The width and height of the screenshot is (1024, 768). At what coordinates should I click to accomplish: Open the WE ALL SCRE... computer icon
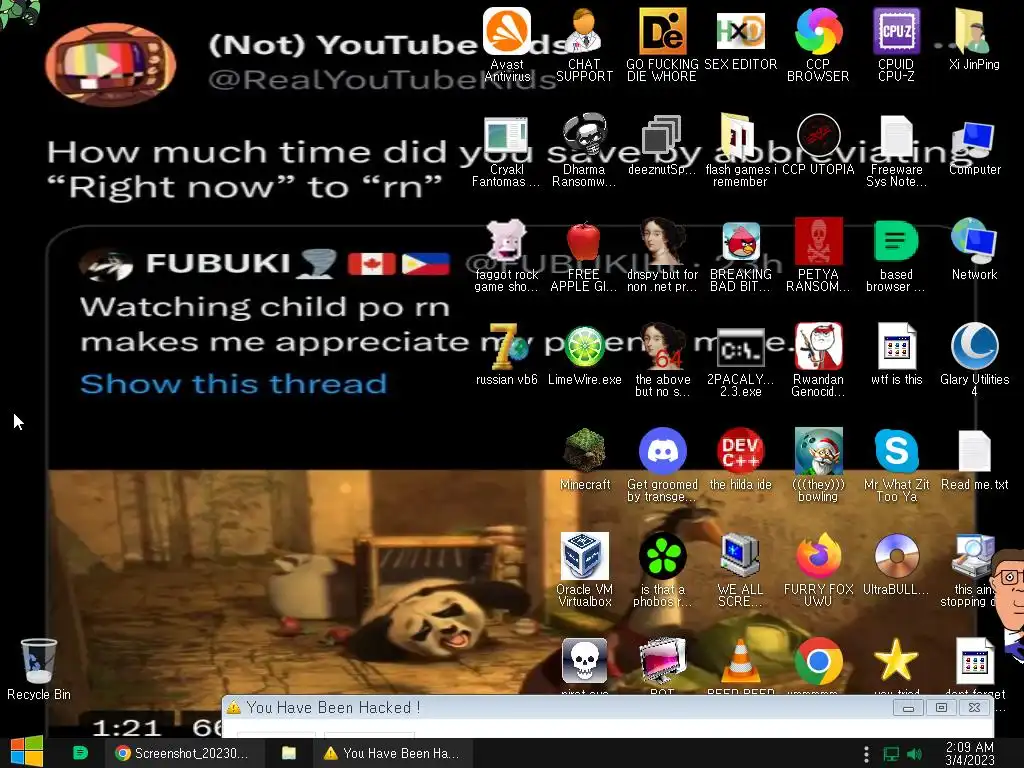coord(740,571)
